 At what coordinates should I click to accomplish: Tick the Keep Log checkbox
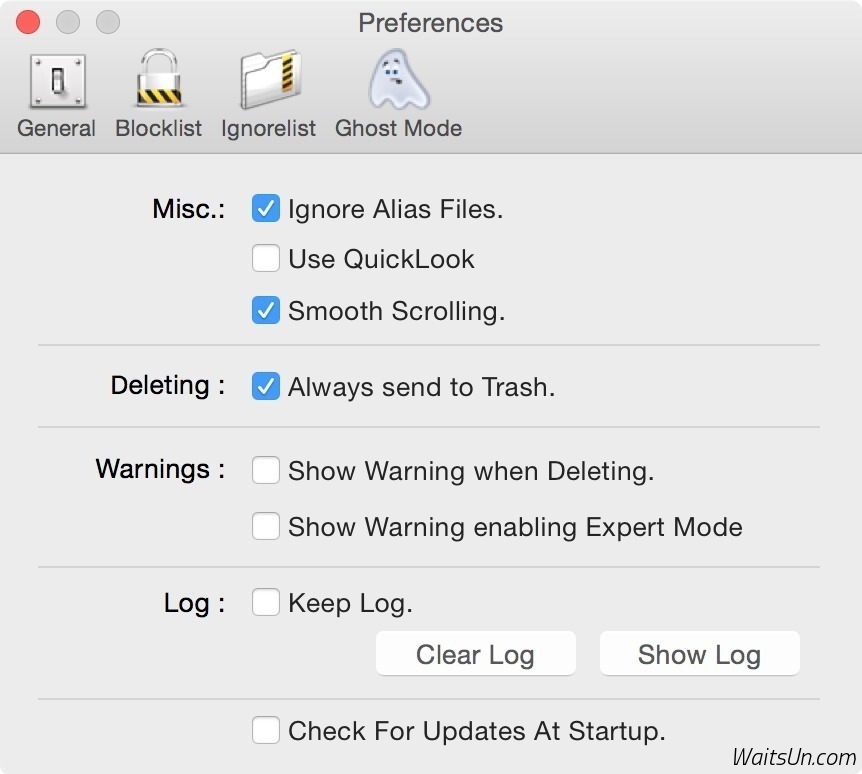coord(265,603)
